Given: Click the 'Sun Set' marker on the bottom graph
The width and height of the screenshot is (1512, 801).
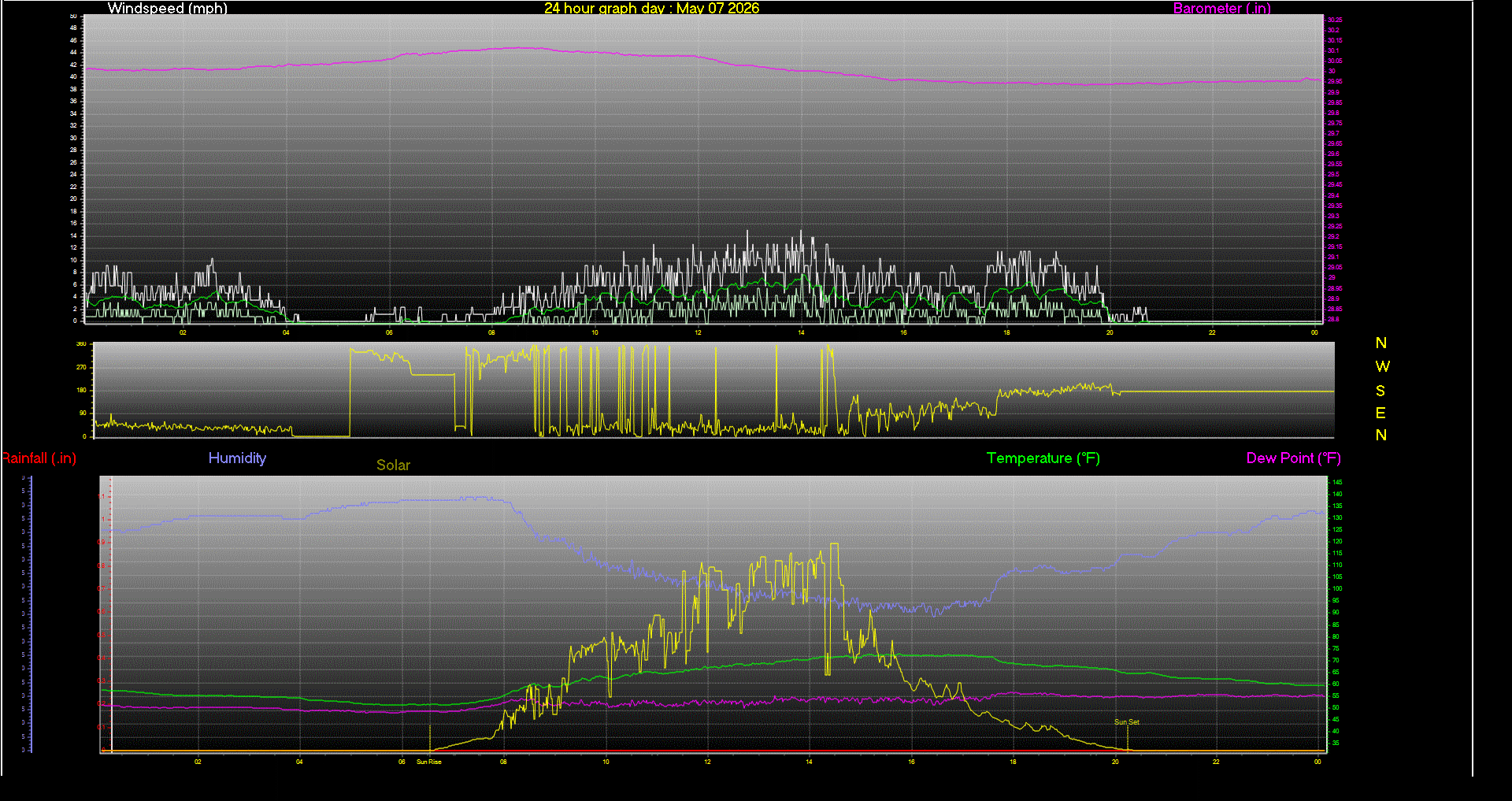Looking at the screenshot, I should pos(1127,721).
